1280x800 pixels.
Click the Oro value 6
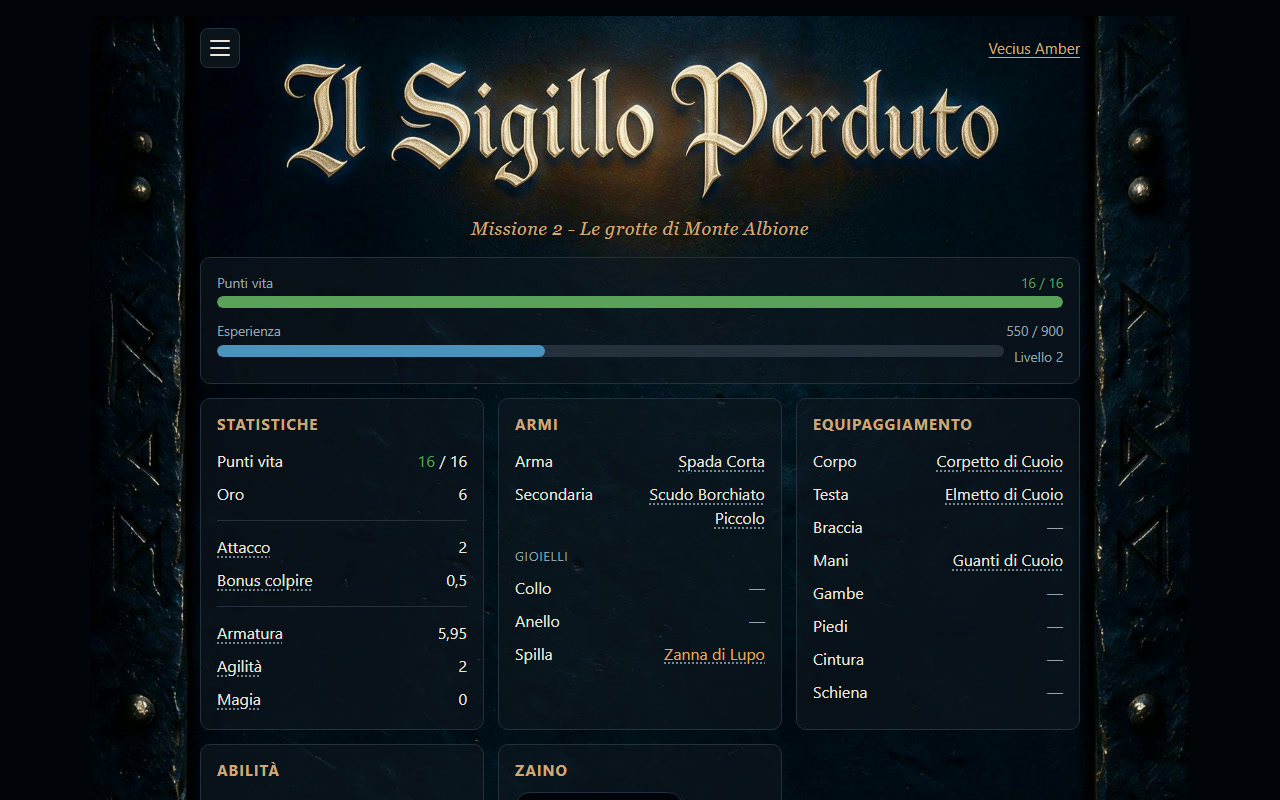[x=462, y=495]
